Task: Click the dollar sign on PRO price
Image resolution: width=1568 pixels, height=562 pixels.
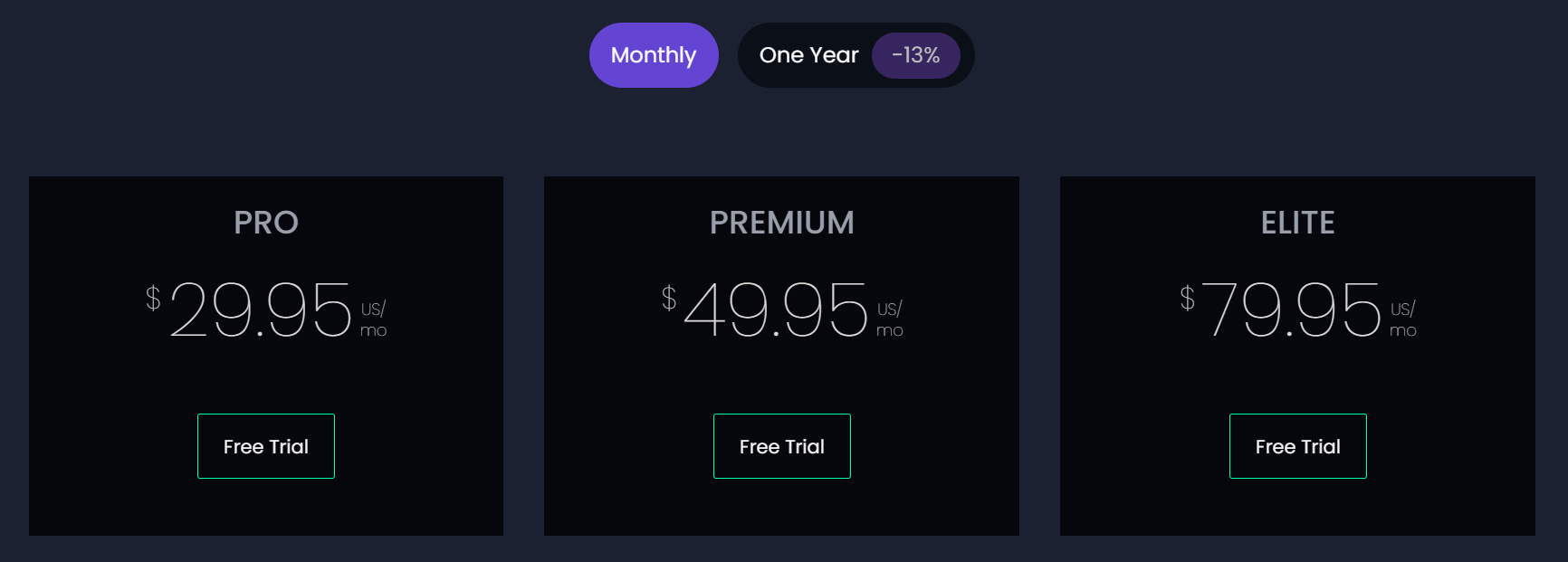Action: 153,298
